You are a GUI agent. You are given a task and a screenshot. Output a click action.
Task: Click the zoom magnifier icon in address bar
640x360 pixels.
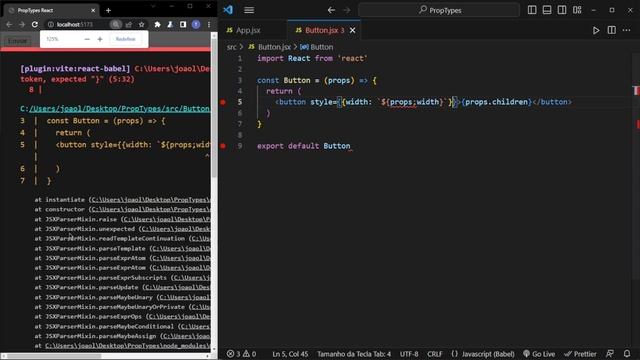click(x=116, y=24)
